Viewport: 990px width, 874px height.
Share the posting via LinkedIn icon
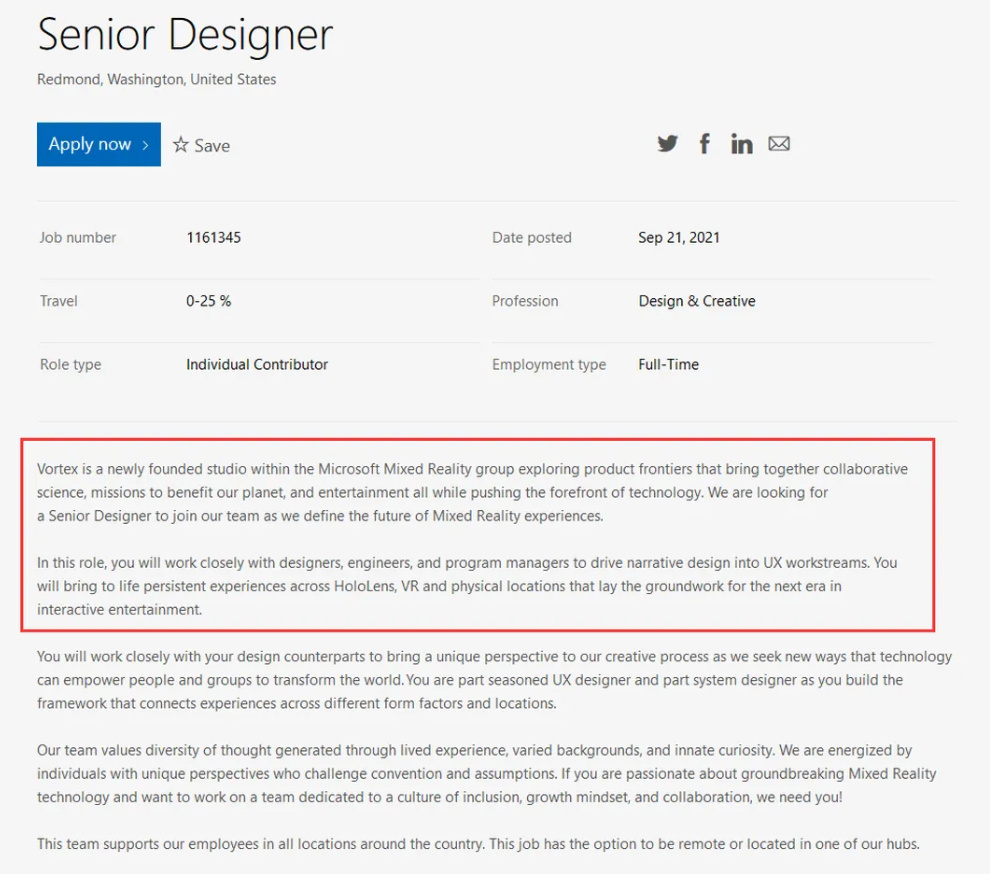click(x=741, y=144)
